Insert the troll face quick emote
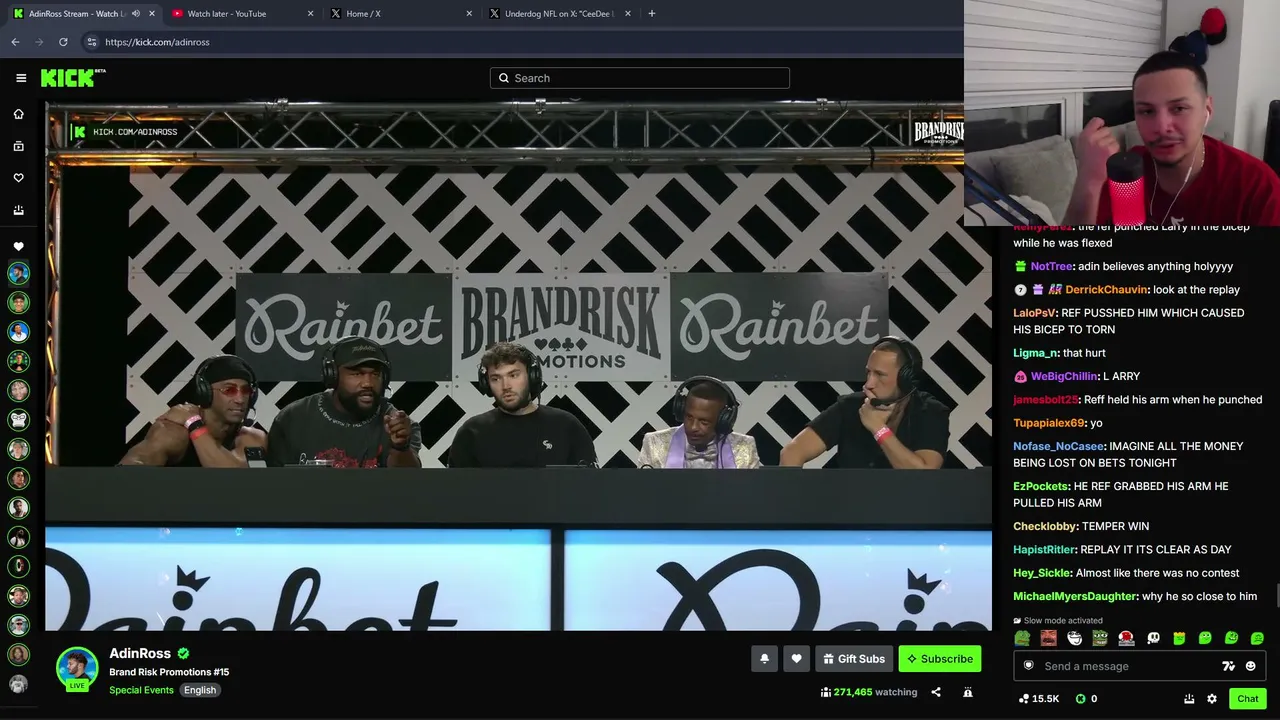Image resolution: width=1280 pixels, height=720 pixels. [1074, 638]
